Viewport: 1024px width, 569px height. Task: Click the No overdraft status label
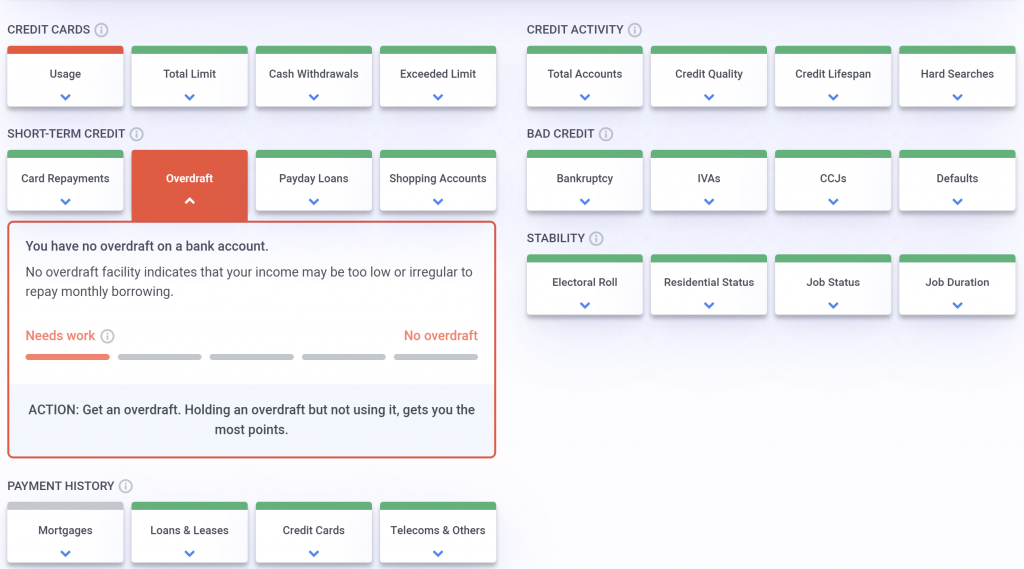(440, 336)
